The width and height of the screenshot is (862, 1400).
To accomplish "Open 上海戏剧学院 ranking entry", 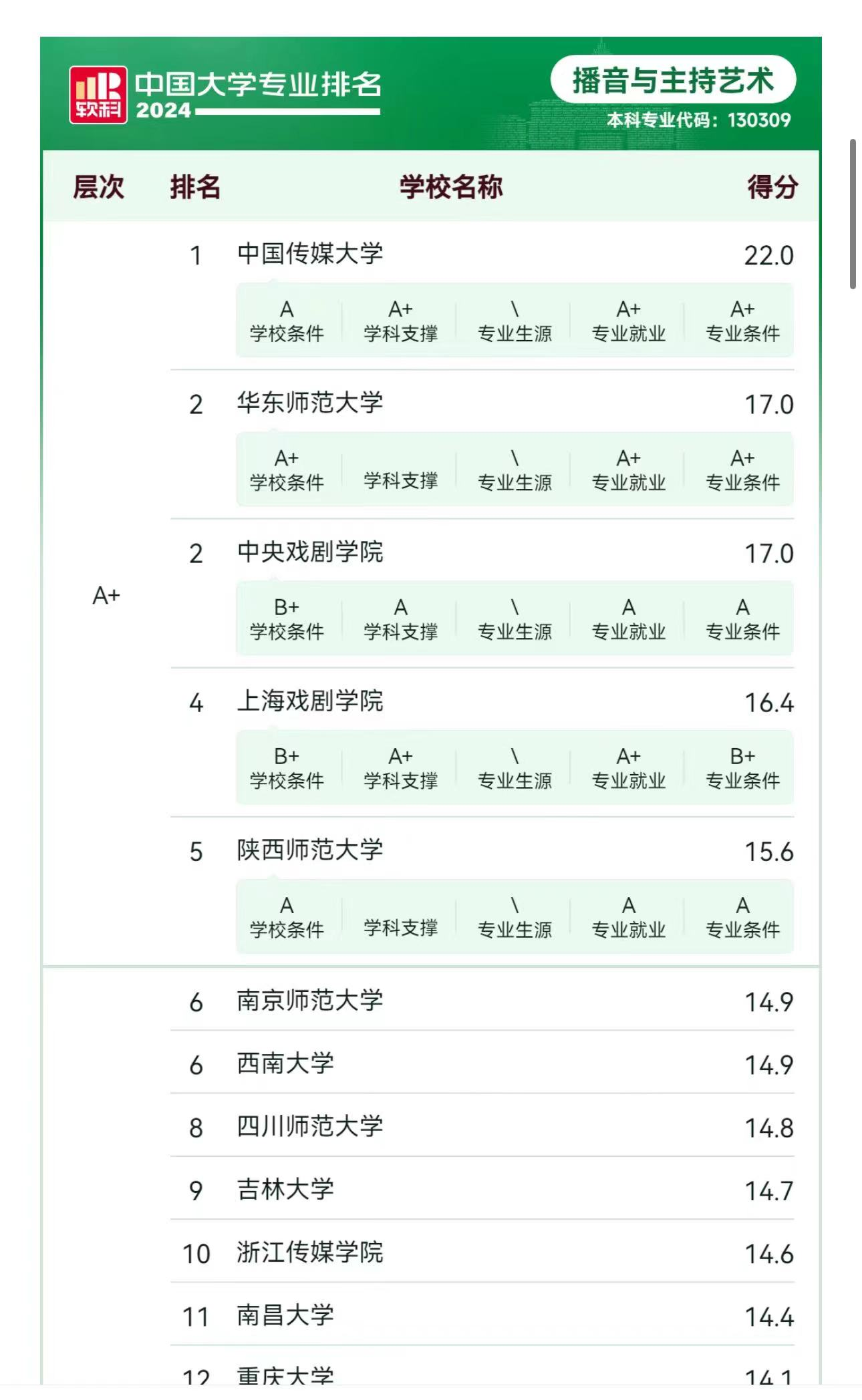I will click(310, 701).
